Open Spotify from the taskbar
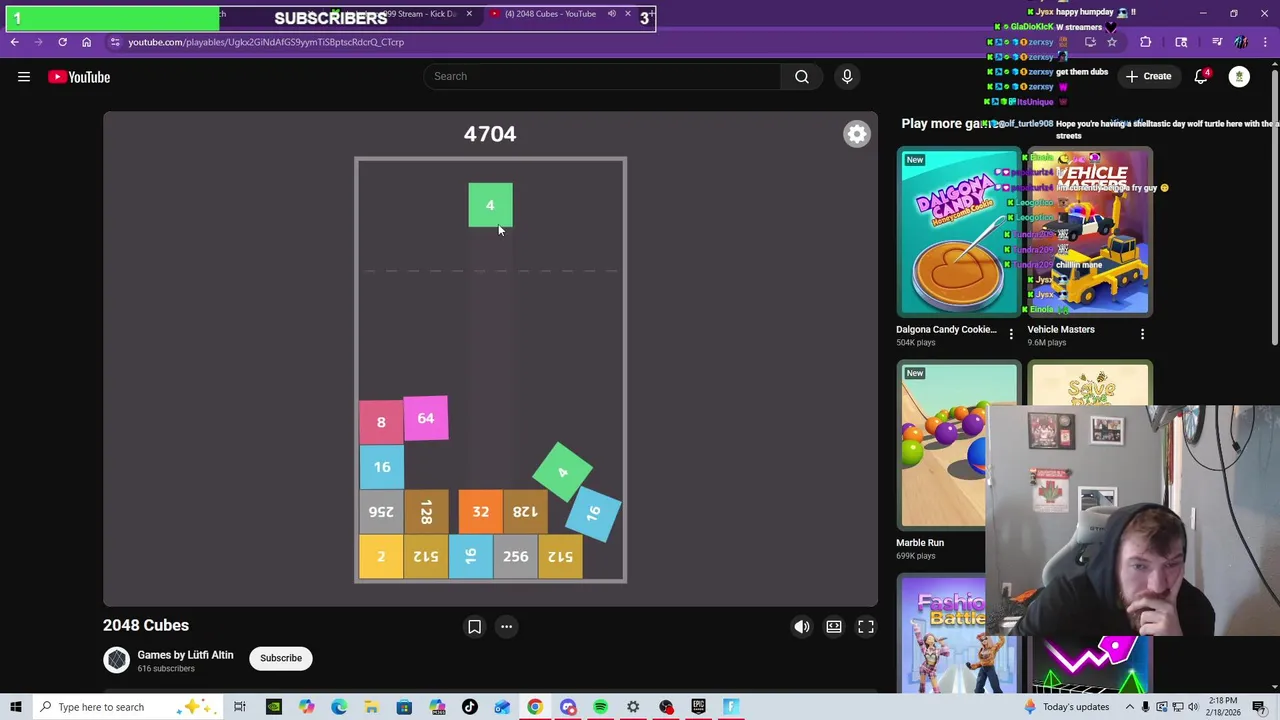Screen dimensions: 1280x720 [600, 707]
